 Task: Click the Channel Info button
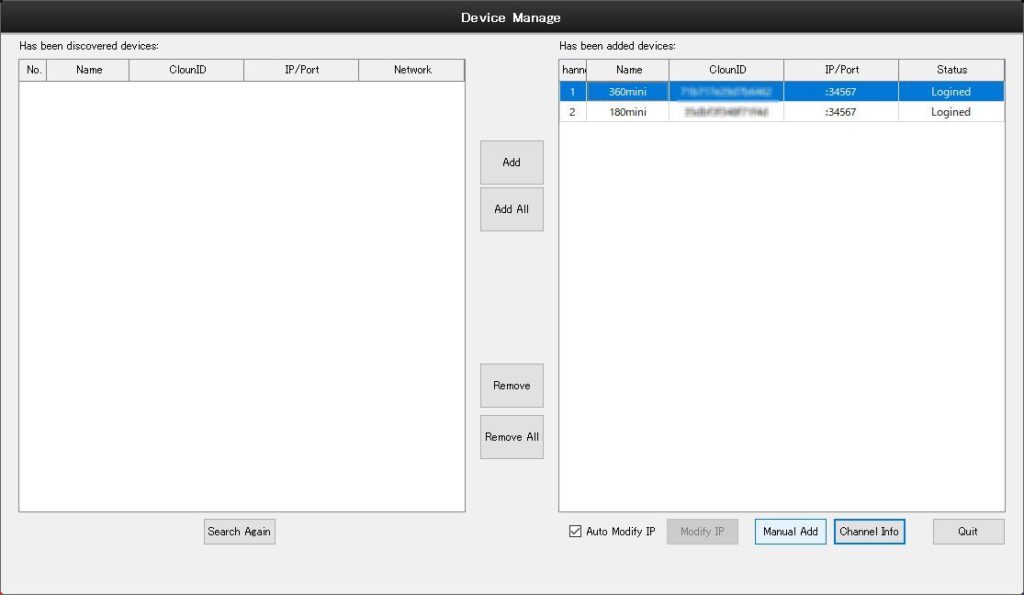(869, 532)
